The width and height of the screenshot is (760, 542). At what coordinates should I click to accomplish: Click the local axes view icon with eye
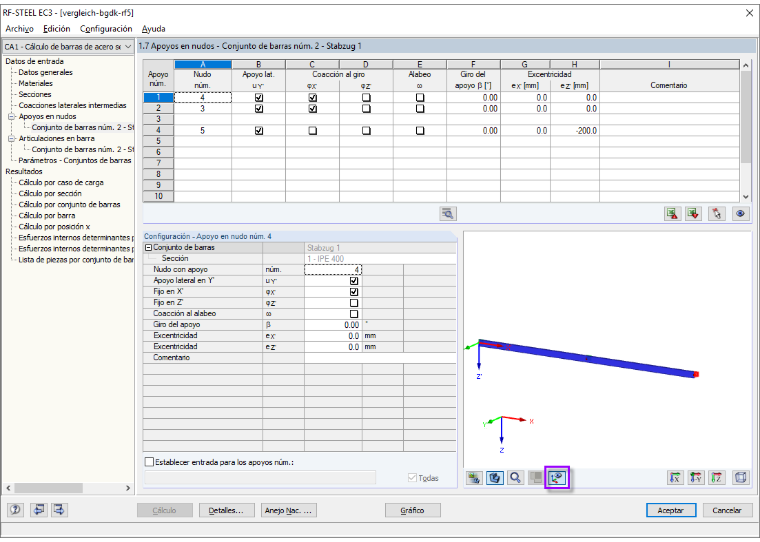pyautogui.click(x=557, y=478)
